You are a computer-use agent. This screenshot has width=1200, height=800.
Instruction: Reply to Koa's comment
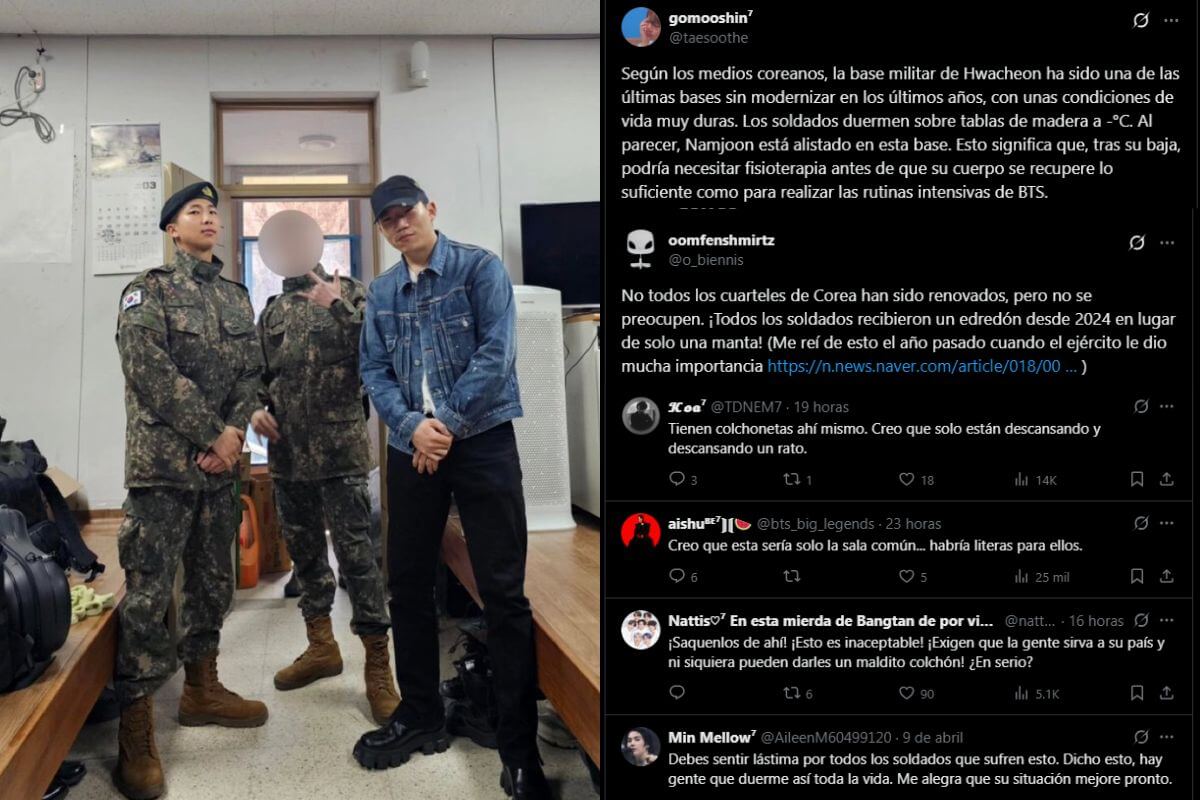[x=677, y=479]
